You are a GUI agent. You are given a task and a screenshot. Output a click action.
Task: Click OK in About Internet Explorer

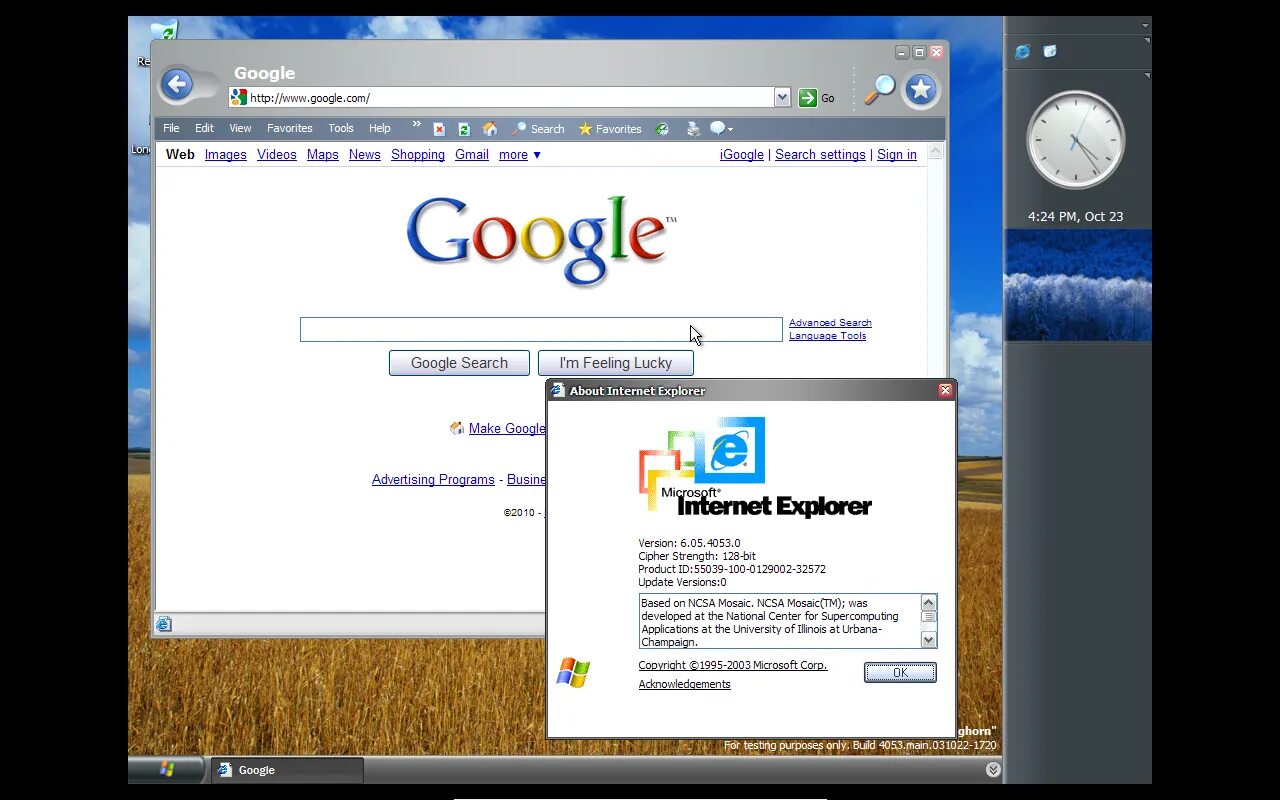pos(900,673)
